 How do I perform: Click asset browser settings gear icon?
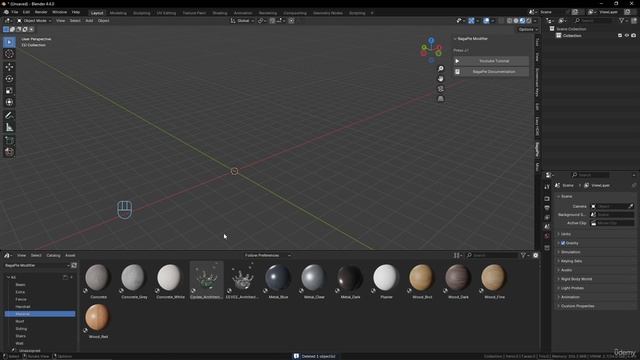coord(536,256)
